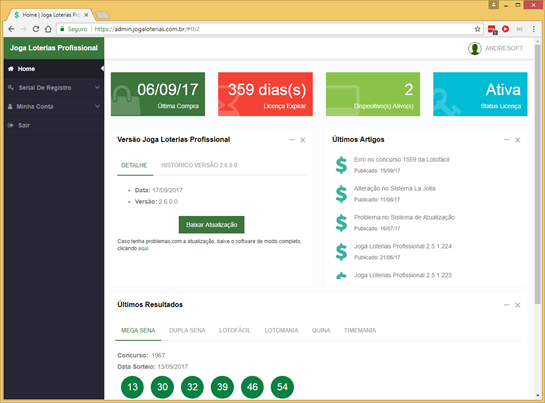Viewport: 545px width, 403px height.
Task: Close the Últimos Resultados panel
Action: [518, 305]
